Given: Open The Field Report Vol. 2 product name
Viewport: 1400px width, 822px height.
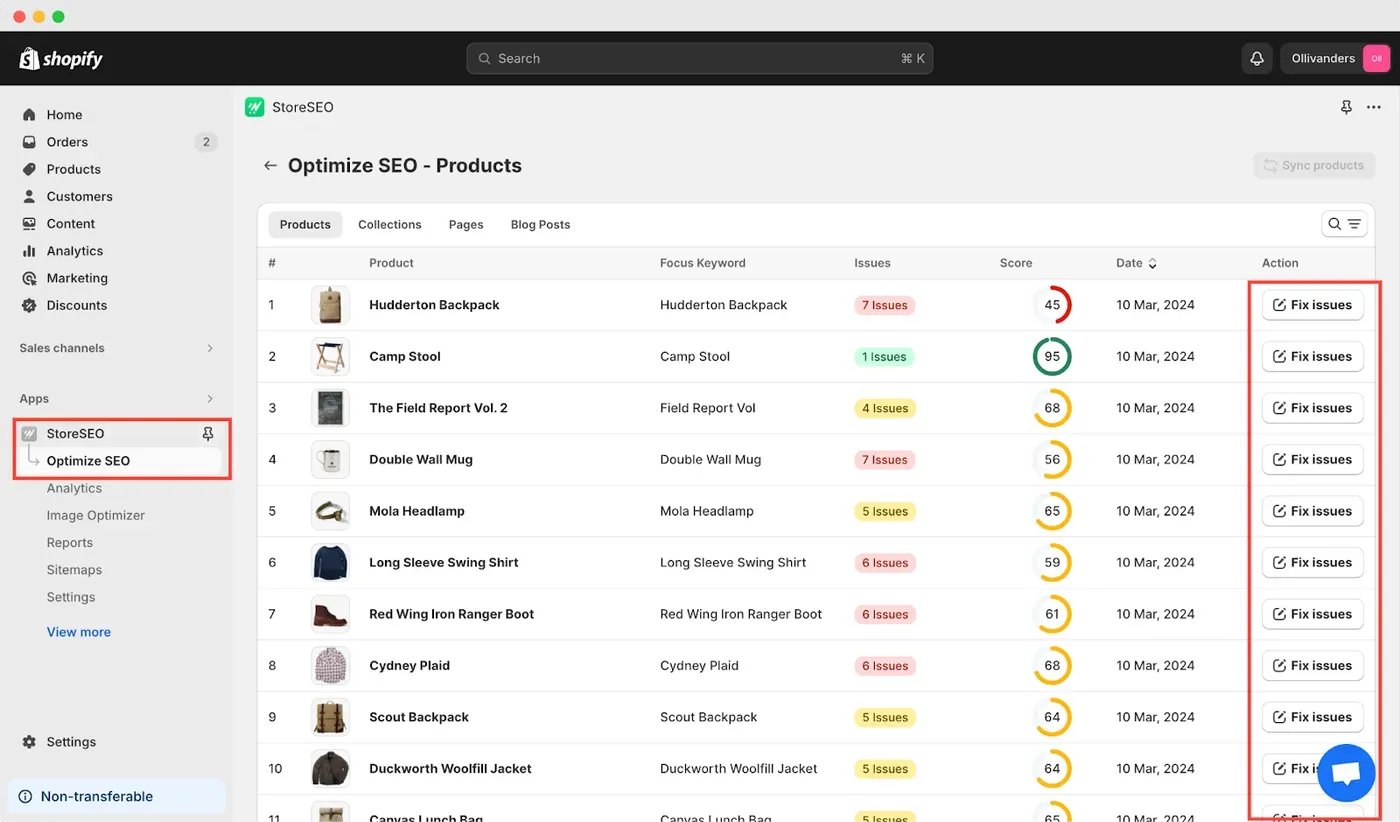Looking at the screenshot, I should 438,408.
